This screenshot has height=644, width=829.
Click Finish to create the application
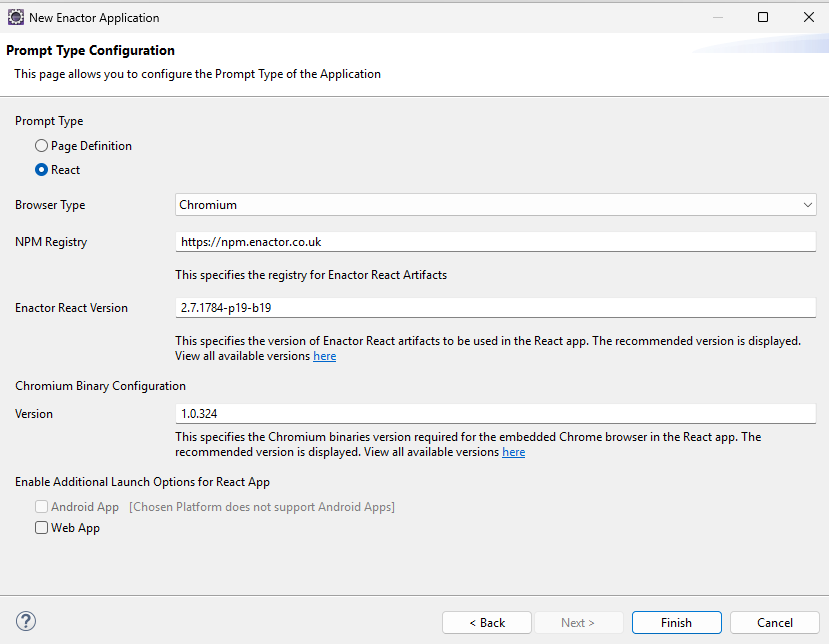pyautogui.click(x=676, y=622)
